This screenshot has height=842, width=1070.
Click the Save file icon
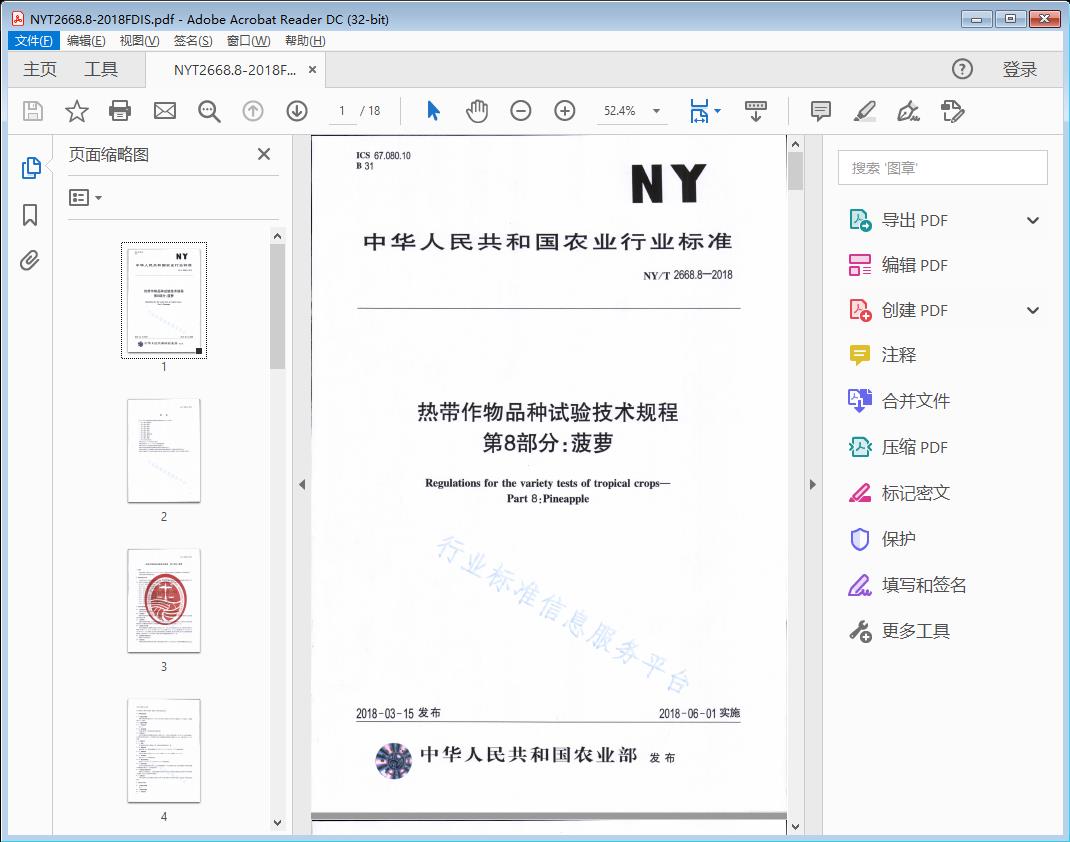(x=31, y=111)
